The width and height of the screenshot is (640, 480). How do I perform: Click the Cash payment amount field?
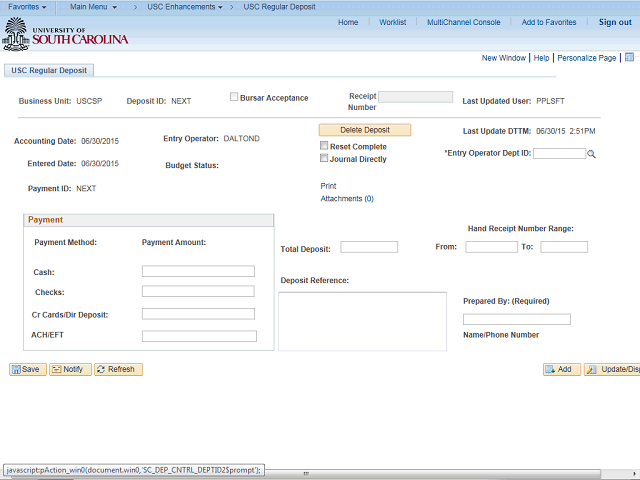[x=198, y=271]
